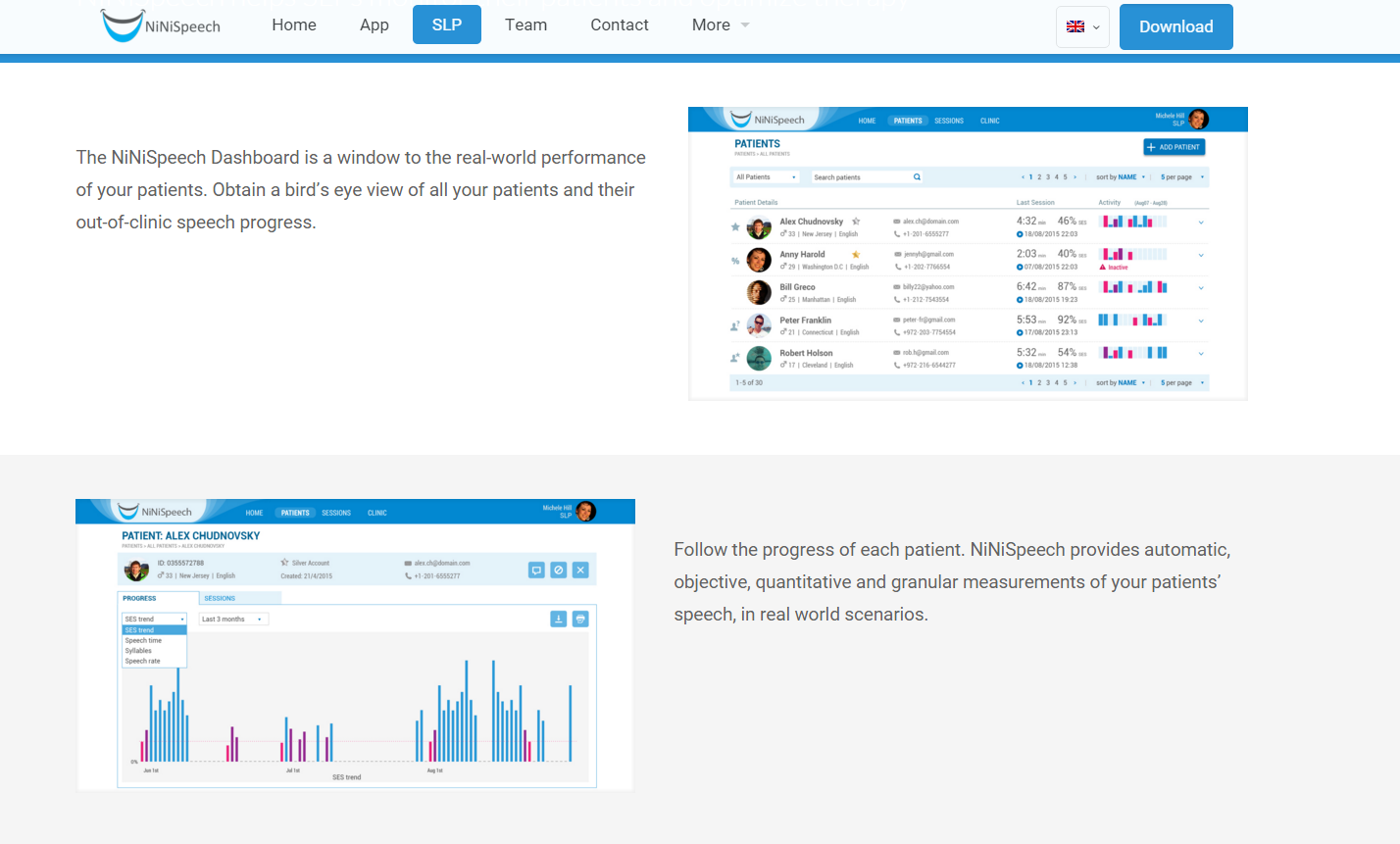Click Add Patient in the patients dashboard image
Image resolution: width=1400 pixels, height=844 pixels.
[x=1175, y=147]
